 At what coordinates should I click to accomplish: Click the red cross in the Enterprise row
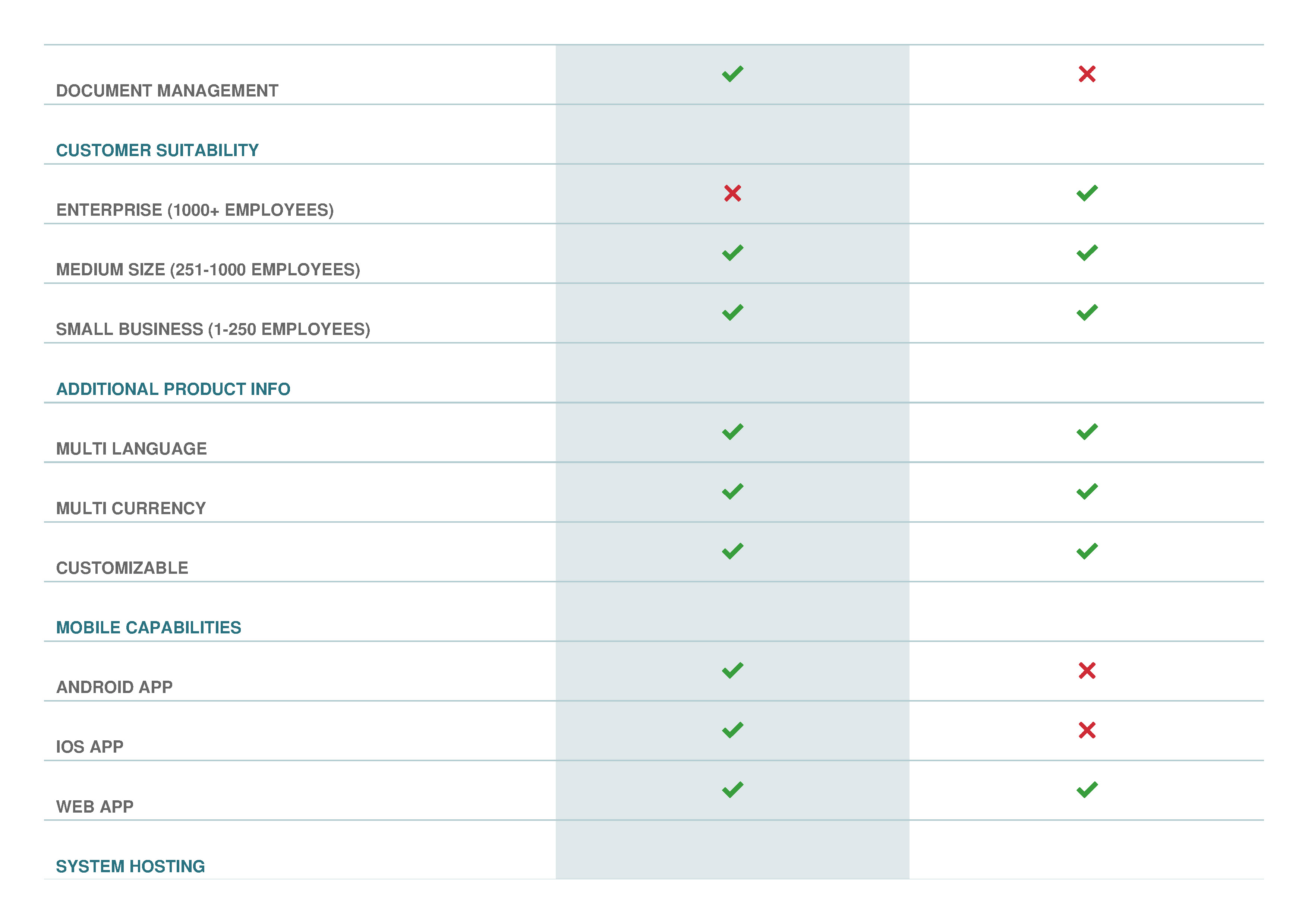(x=732, y=193)
